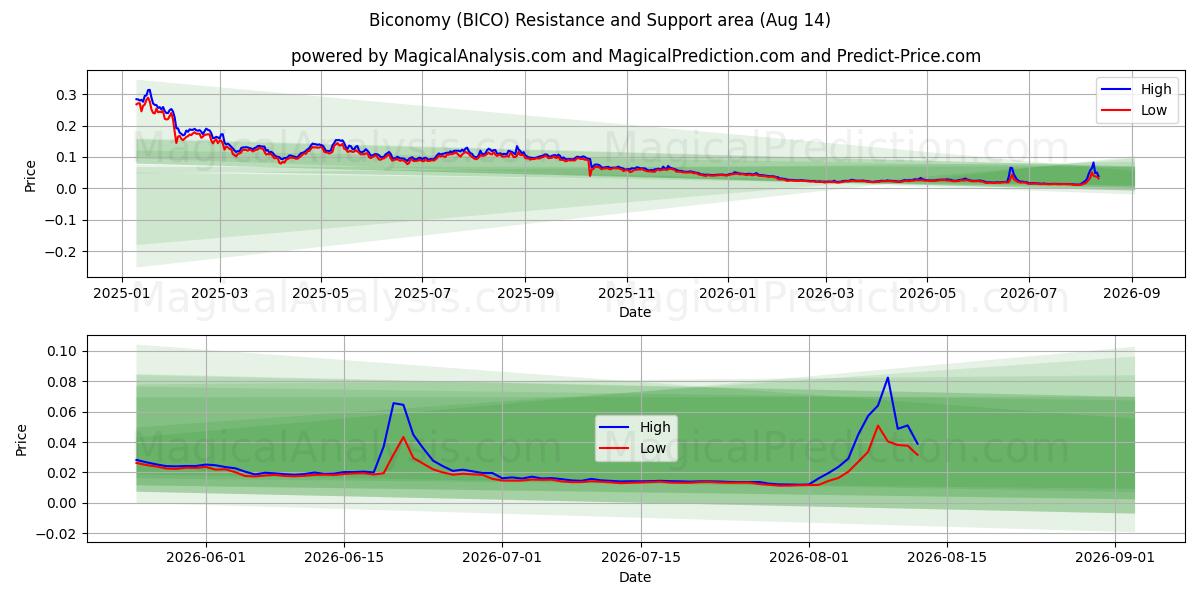This screenshot has height=600, width=1200.
Task: Click the 'Date' x-axis label of bottom chart
Action: point(635,577)
